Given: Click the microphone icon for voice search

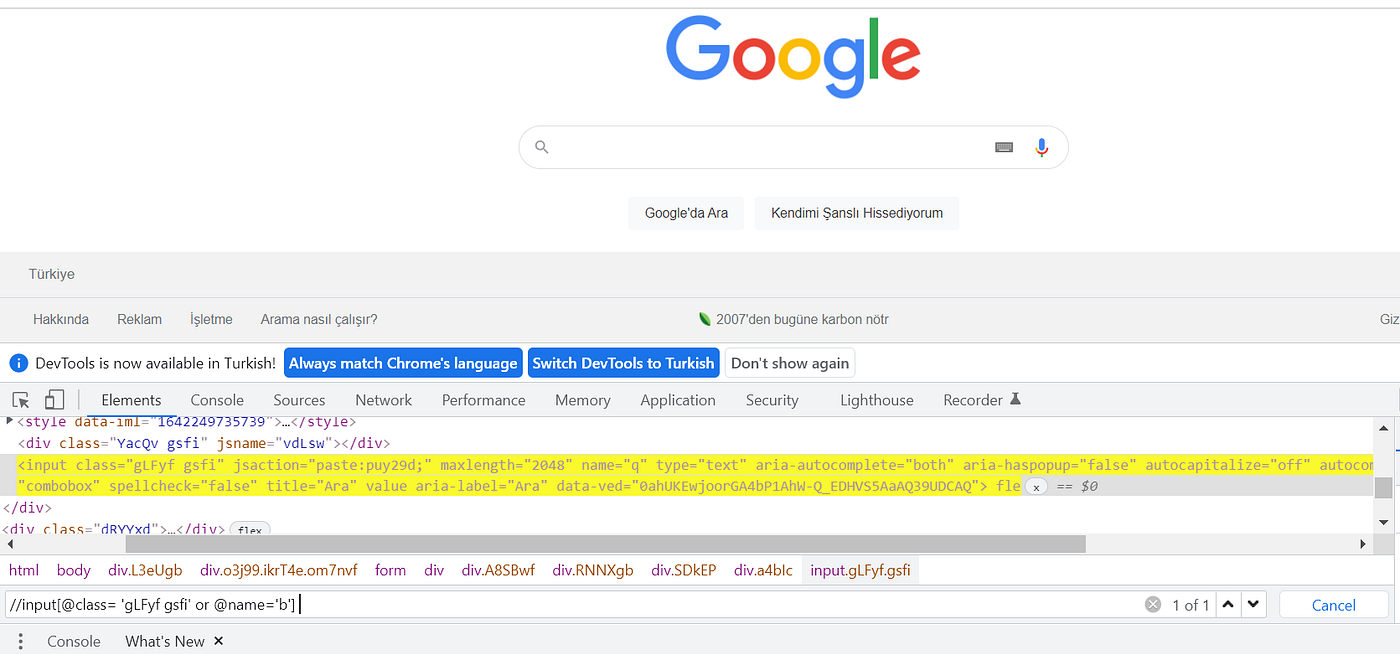Looking at the screenshot, I should pos(1041,147).
